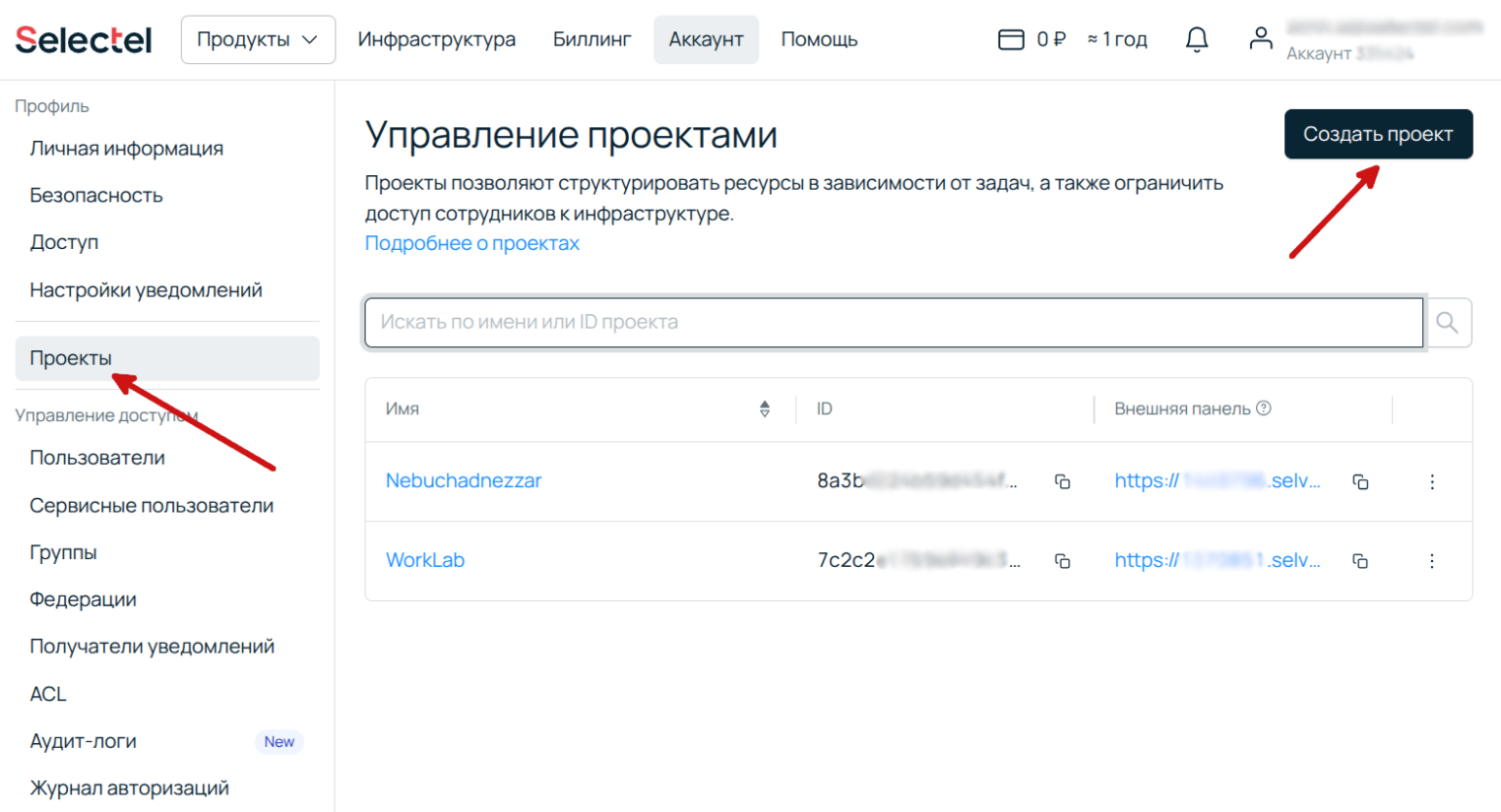Copy the WorkLab project ID
The image size is (1501, 812).
[x=1062, y=561]
